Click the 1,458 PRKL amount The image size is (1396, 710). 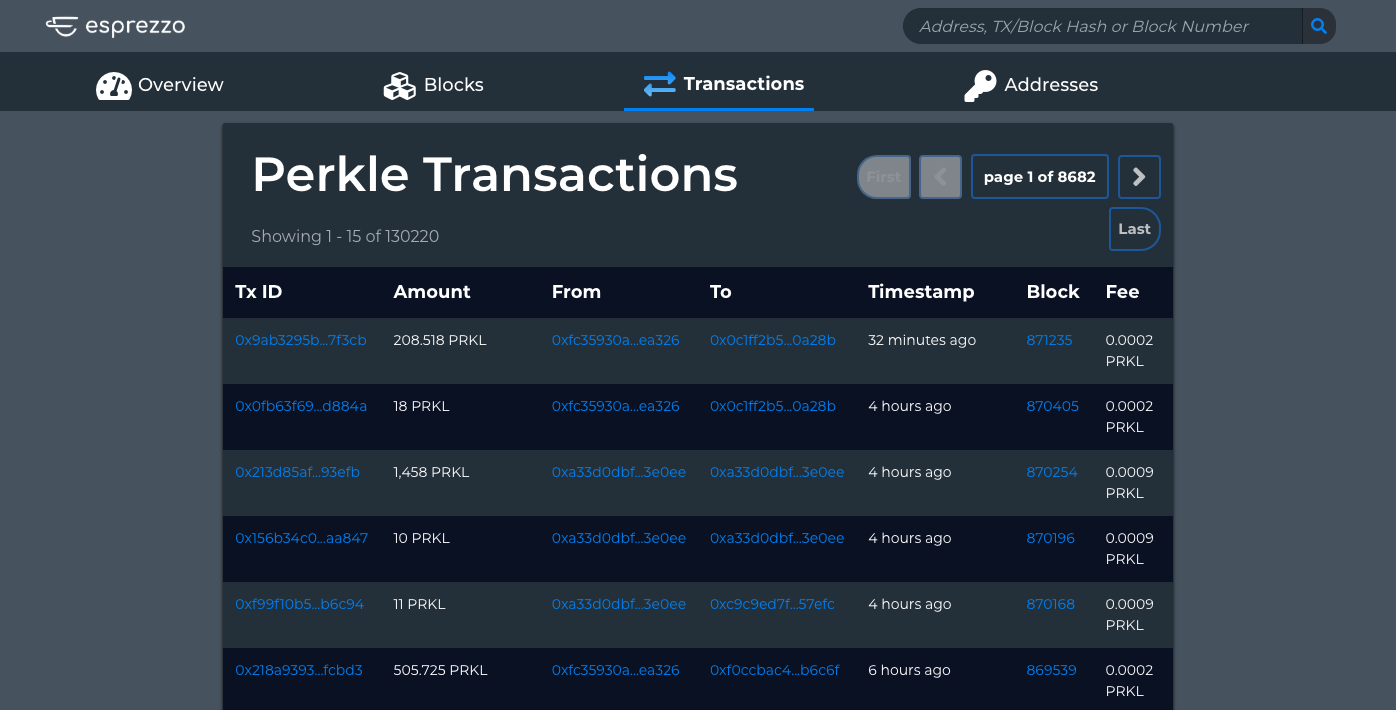tap(431, 472)
